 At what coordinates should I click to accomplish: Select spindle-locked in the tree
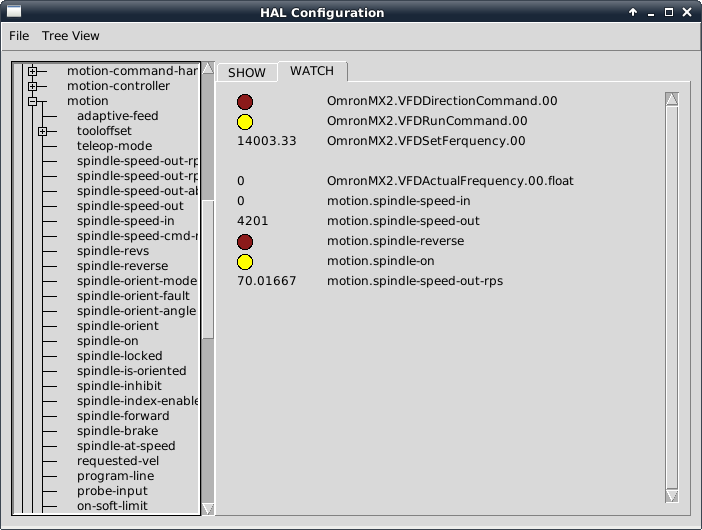(120, 356)
